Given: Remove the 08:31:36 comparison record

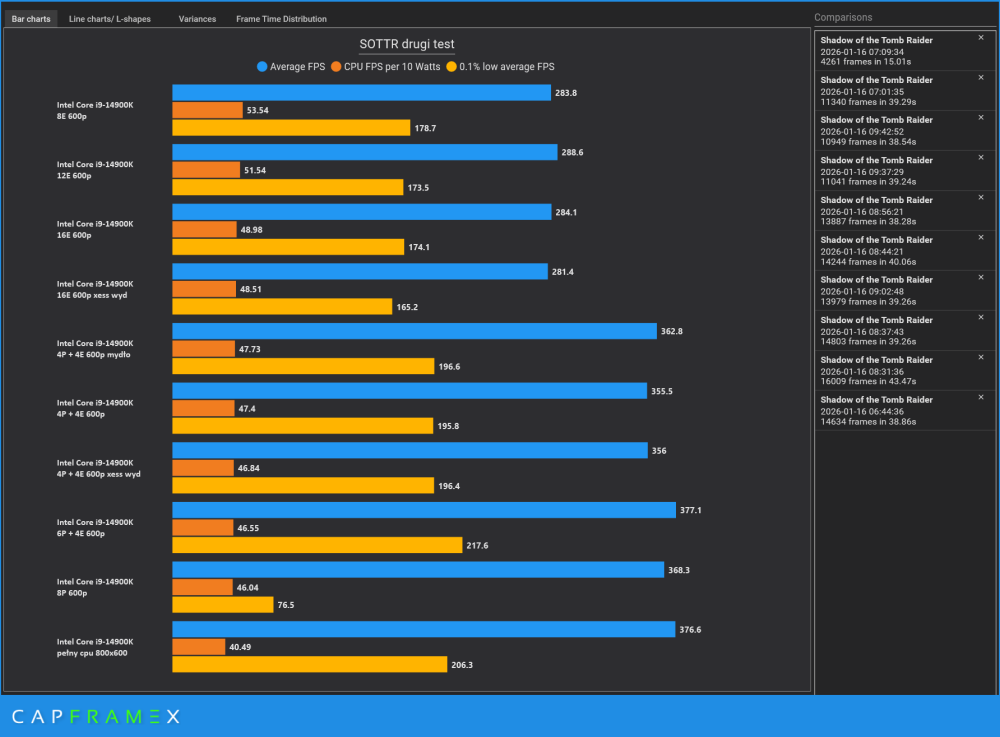Looking at the screenshot, I should [981, 357].
